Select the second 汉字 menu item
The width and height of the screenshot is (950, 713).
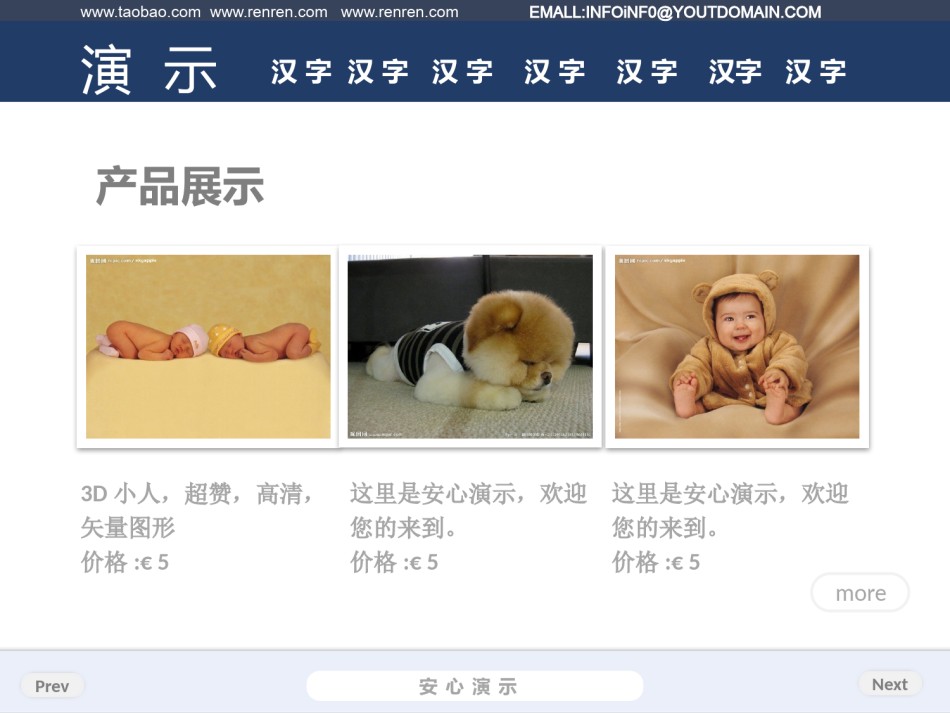pos(378,71)
